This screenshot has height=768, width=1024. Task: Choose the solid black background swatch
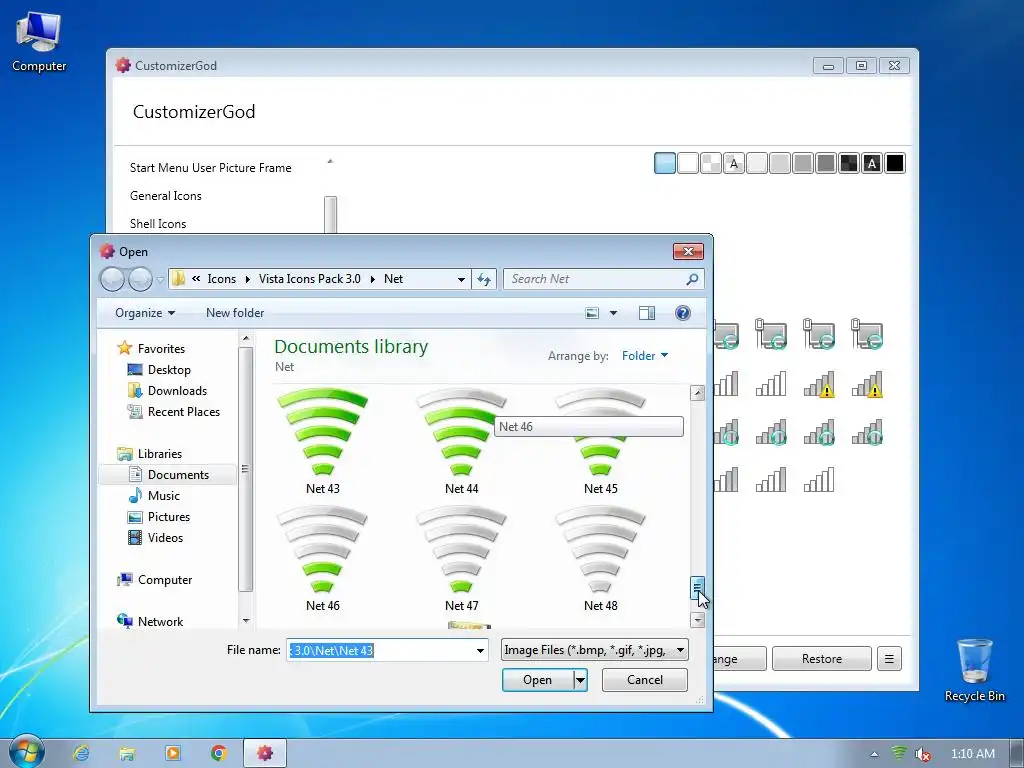pos(895,163)
